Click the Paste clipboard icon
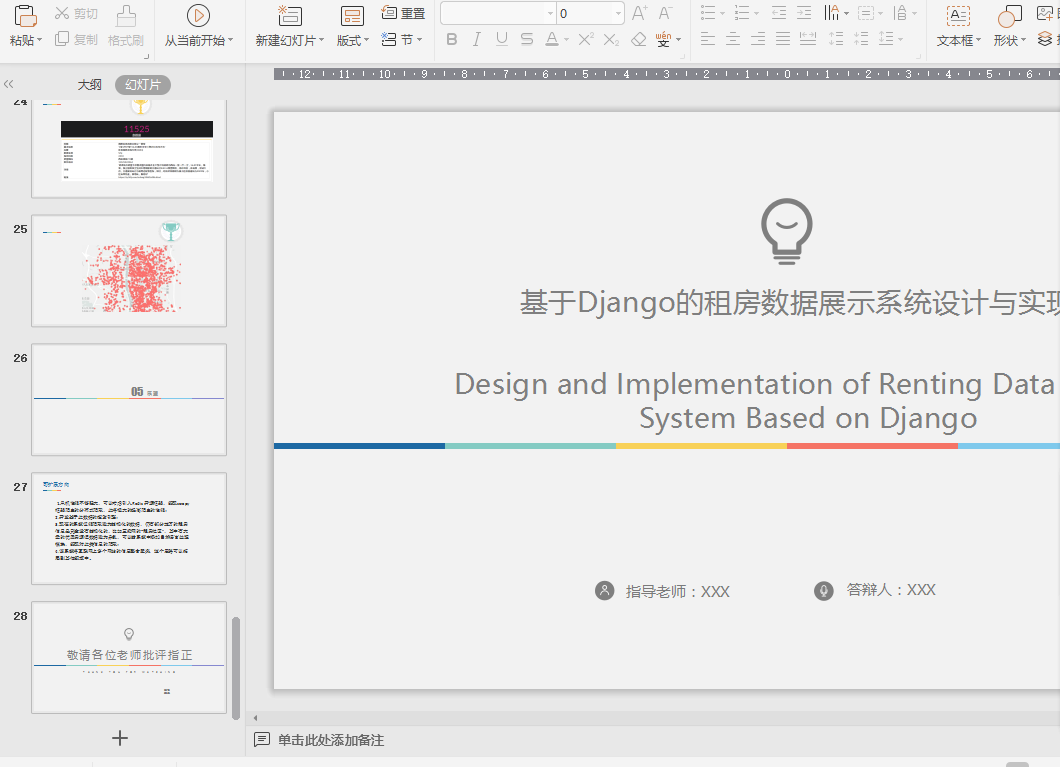The width and height of the screenshot is (1060, 767). coord(26,15)
